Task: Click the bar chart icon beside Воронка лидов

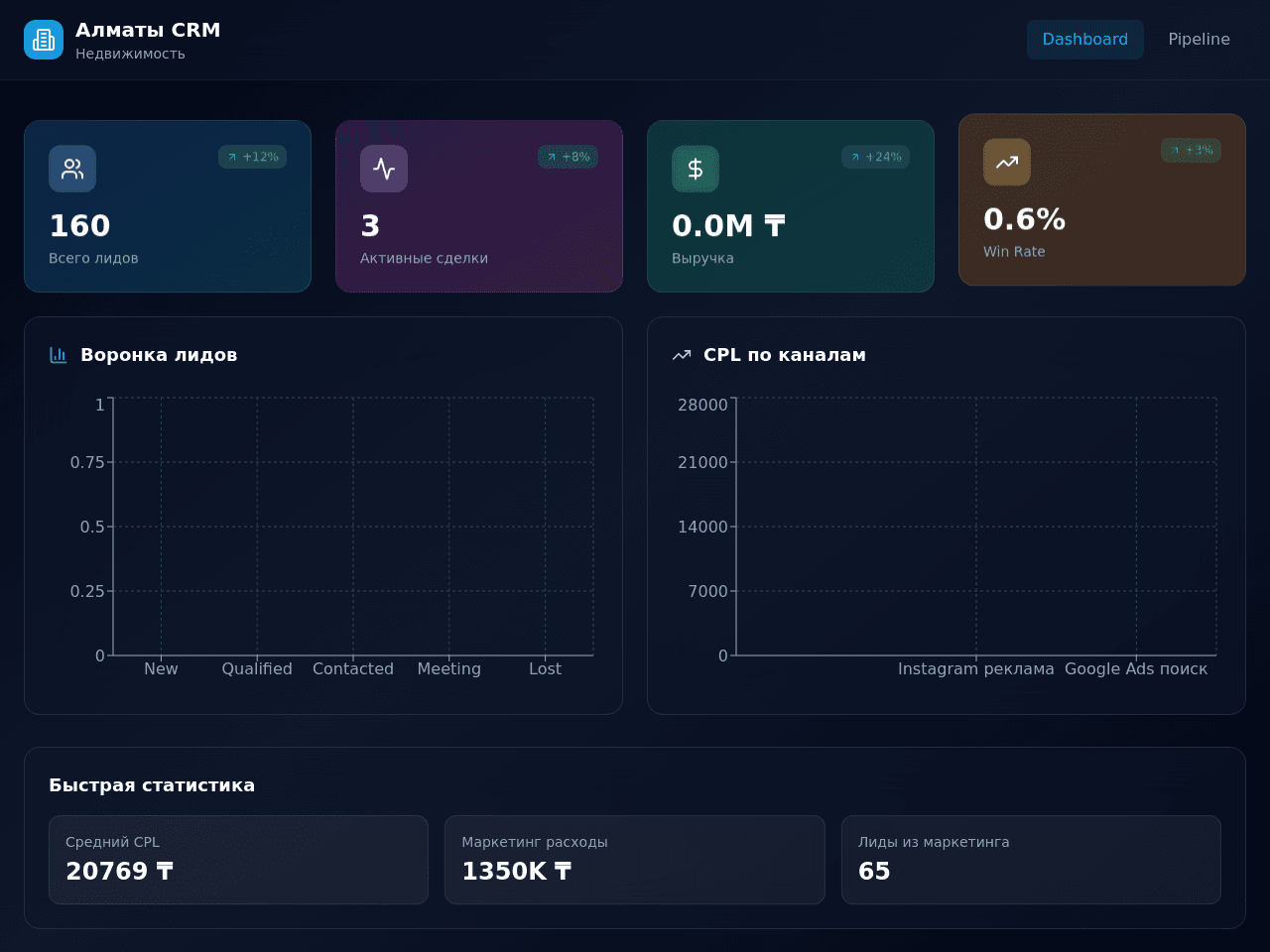Action: click(x=59, y=355)
